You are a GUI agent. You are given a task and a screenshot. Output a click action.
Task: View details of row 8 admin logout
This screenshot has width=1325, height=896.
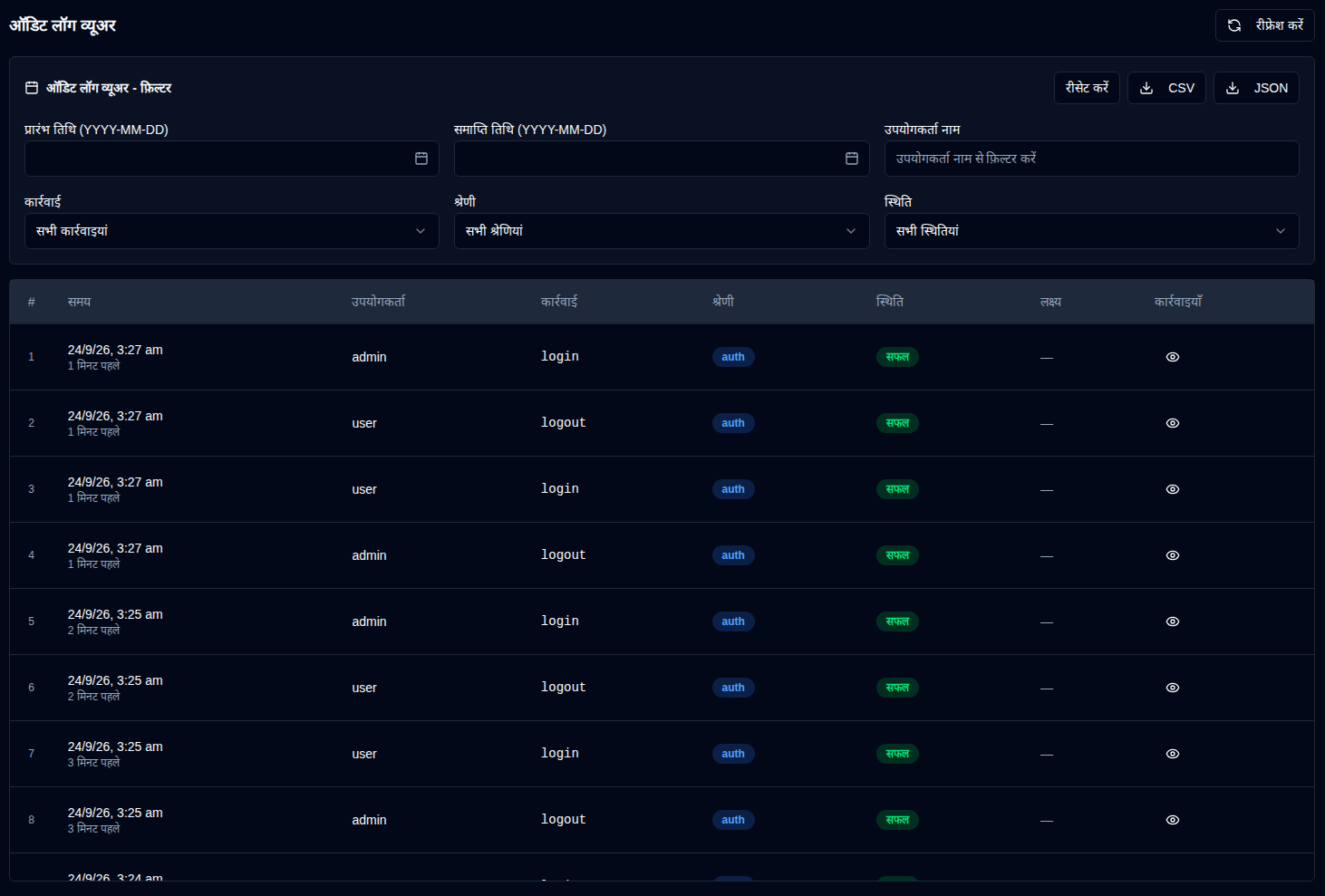[1173, 820]
